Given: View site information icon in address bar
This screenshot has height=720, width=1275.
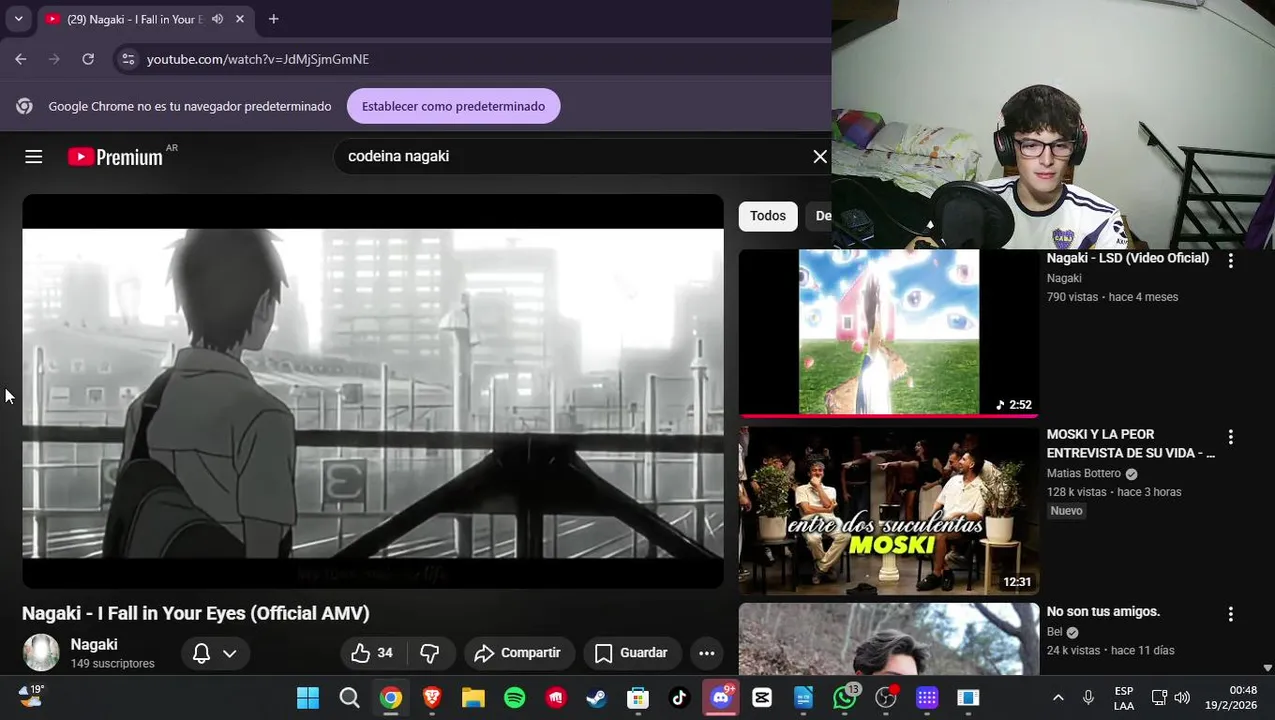Looking at the screenshot, I should pos(128,59).
